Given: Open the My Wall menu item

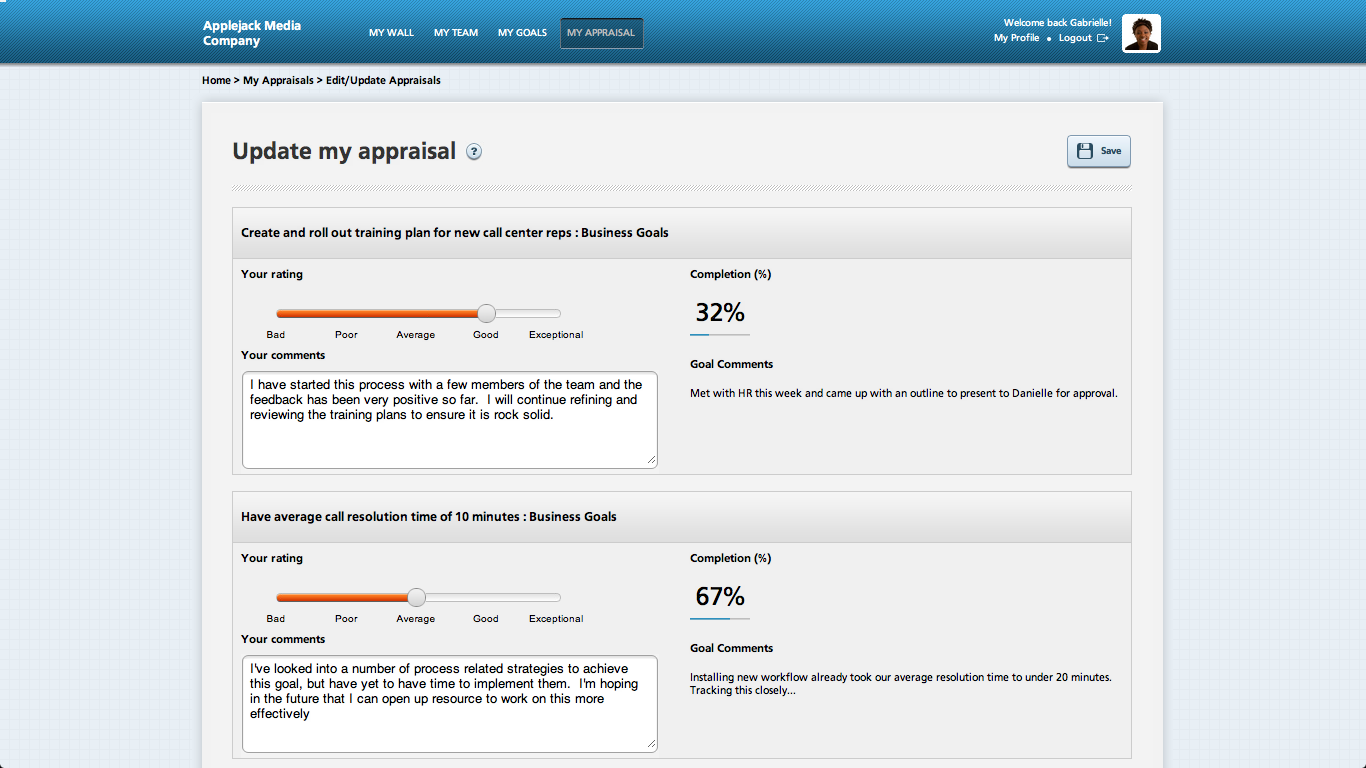Looking at the screenshot, I should (x=391, y=33).
